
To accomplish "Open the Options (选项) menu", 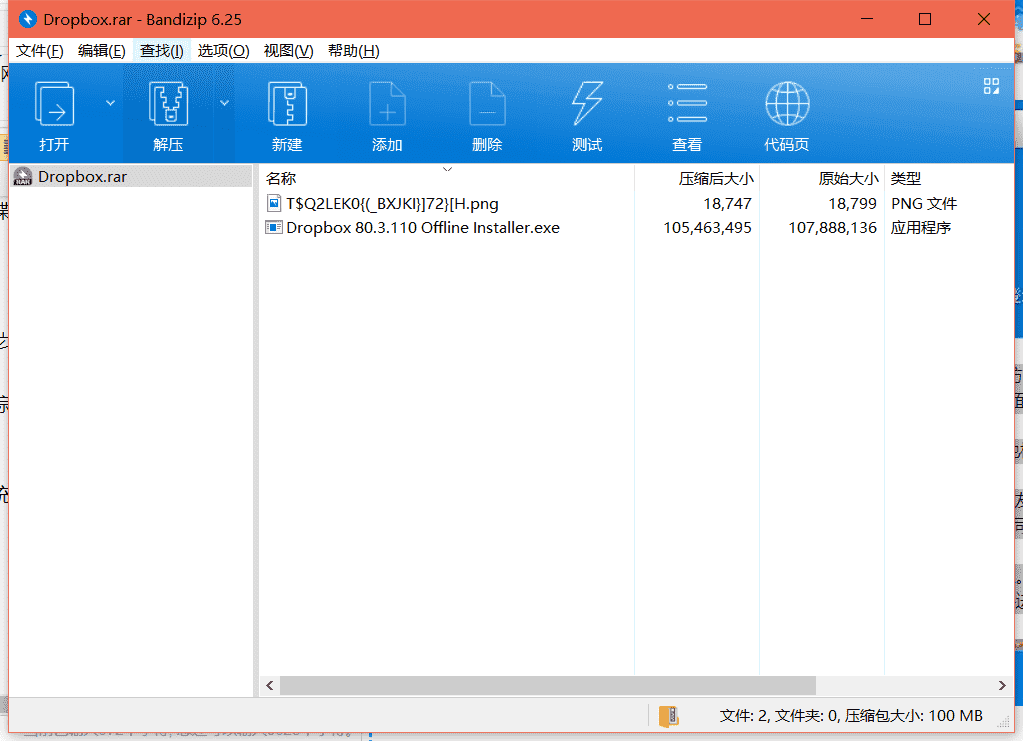I will click(x=224, y=51).
